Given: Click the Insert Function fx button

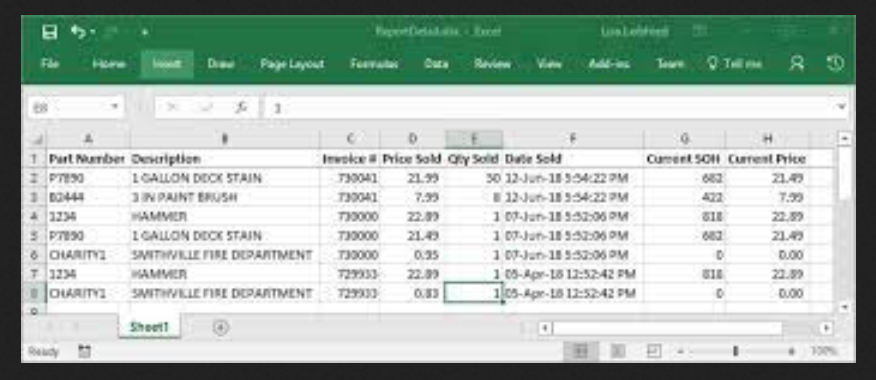Looking at the screenshot, I should click(241, 107).
